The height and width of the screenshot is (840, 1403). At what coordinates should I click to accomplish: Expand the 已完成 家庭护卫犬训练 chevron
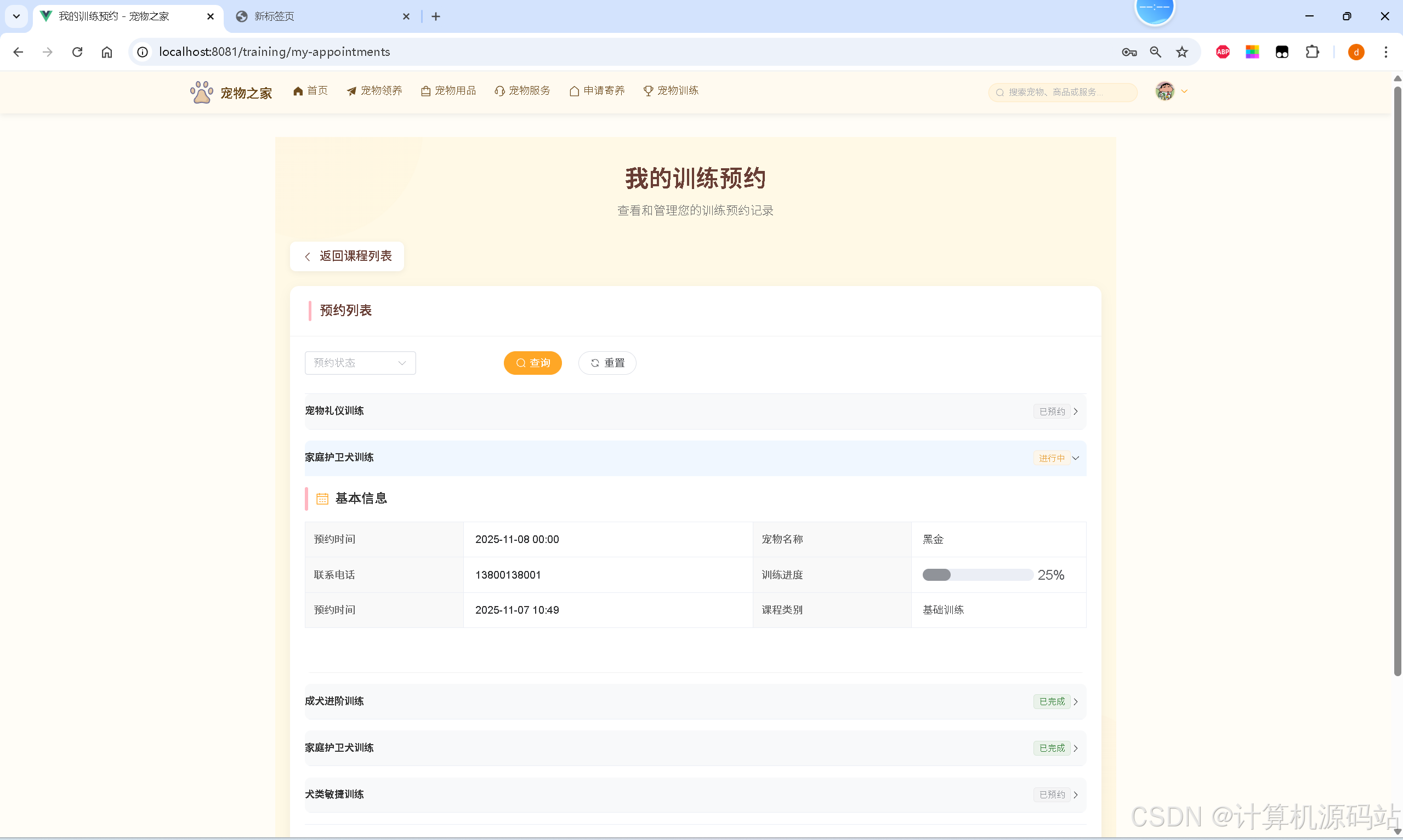click(1075, 748)
